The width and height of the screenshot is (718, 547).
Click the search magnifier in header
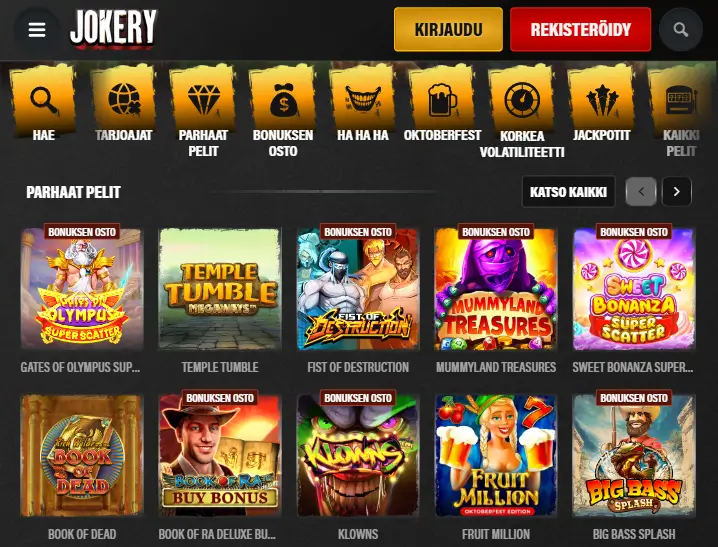pos(680,30)
